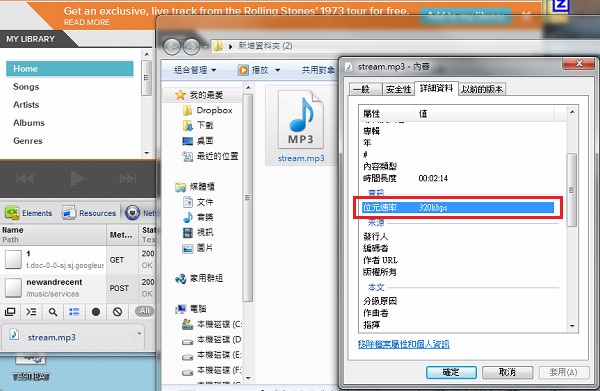Toggle the network record dot button
Screen dimensions: 600x391
(96, 312)
